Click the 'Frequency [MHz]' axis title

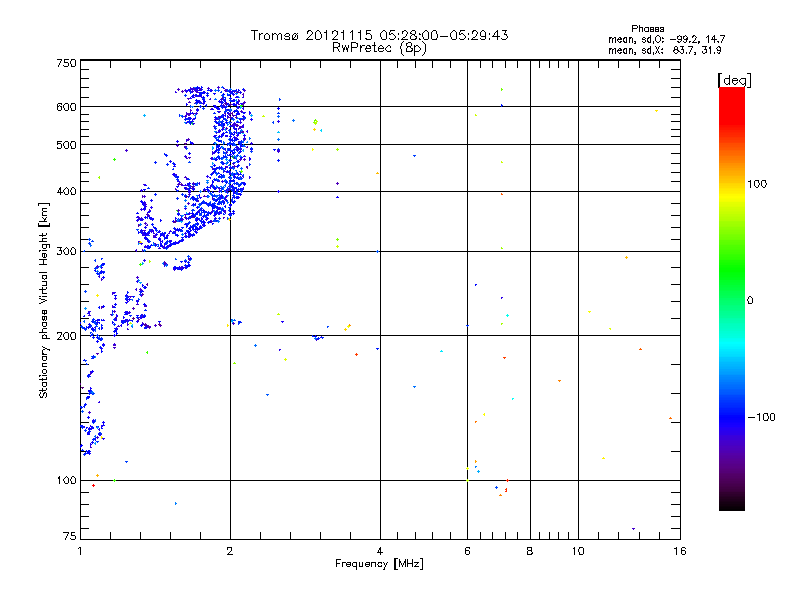379,564
